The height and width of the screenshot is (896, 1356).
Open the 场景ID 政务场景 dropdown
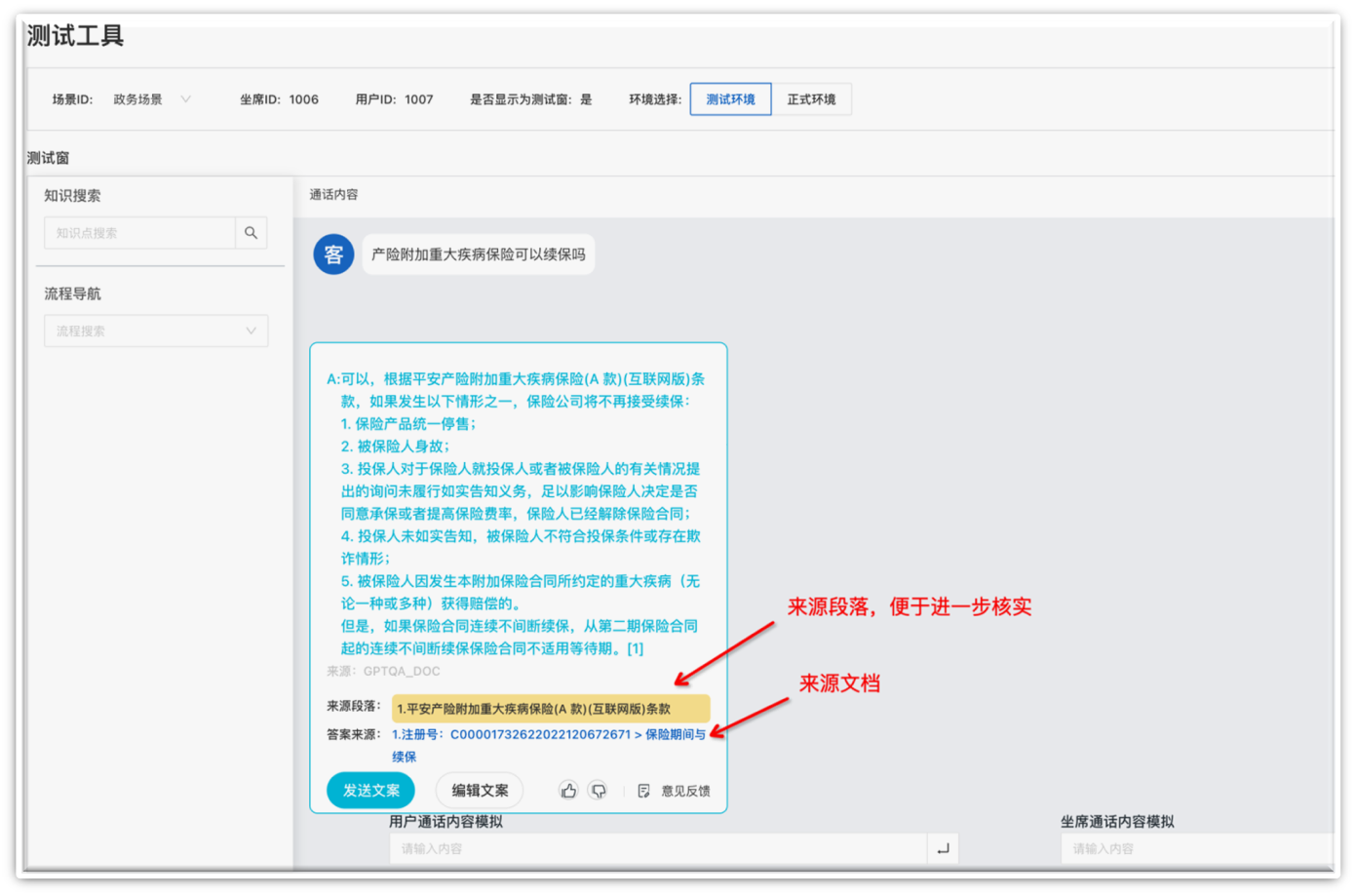(151, 99)
